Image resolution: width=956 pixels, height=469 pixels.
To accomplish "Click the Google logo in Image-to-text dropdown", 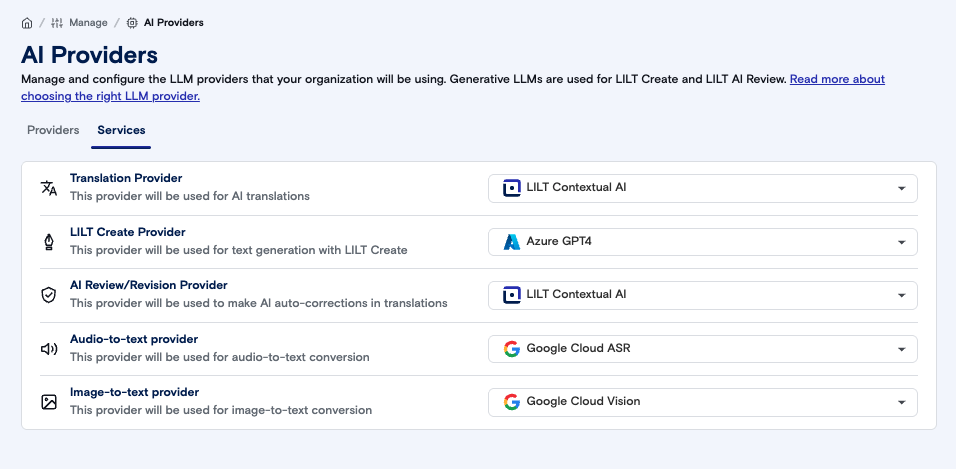I will click(x=512, y=402).
